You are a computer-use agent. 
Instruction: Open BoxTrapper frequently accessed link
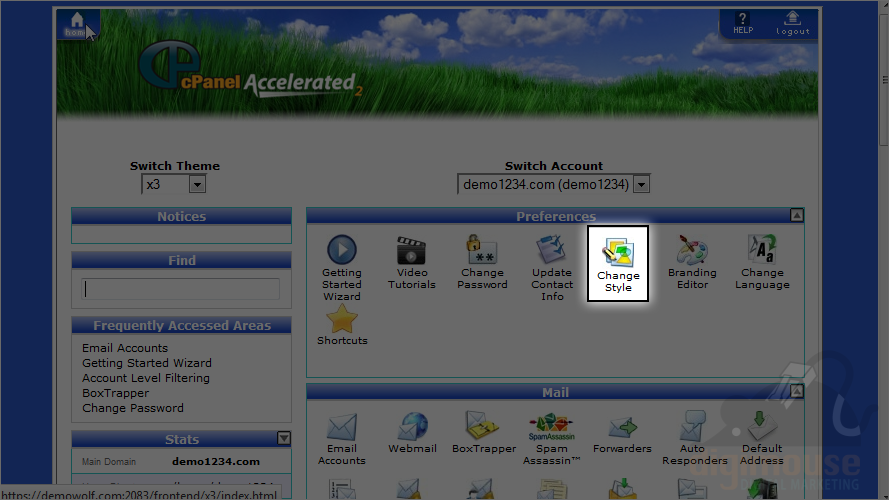[x=116, y=393]
